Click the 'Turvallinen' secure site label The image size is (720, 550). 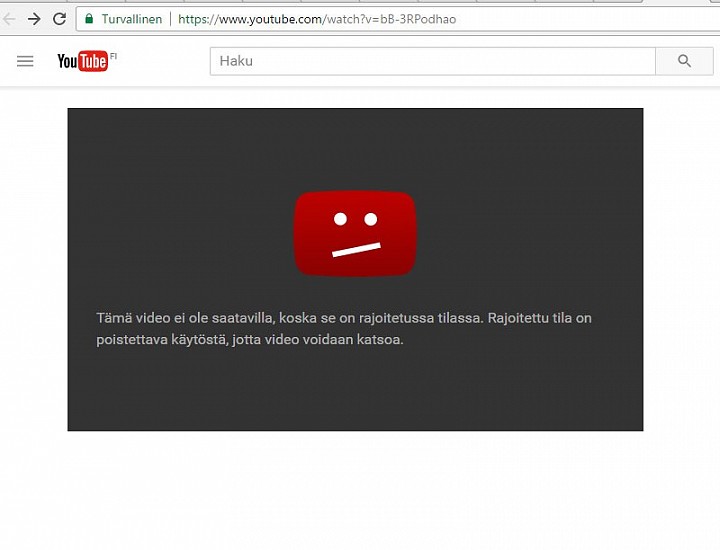[132, 19]
